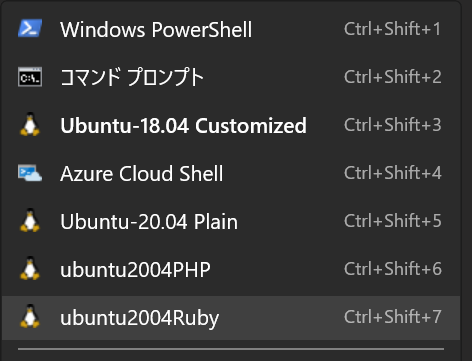Click the Ctrl+Shift+7 shortcut text
The width and height of the screenshot is (472, 361).
click(393, 317)
